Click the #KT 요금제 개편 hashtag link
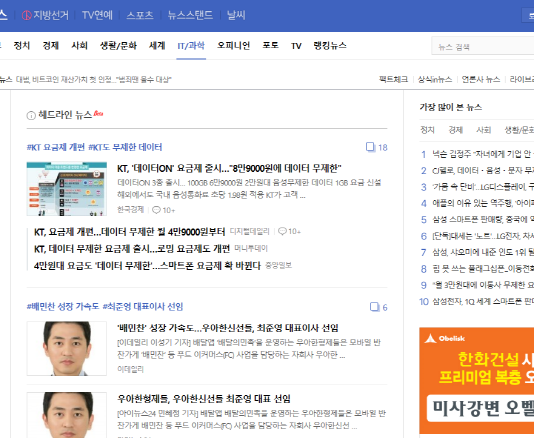 [56, 147]
